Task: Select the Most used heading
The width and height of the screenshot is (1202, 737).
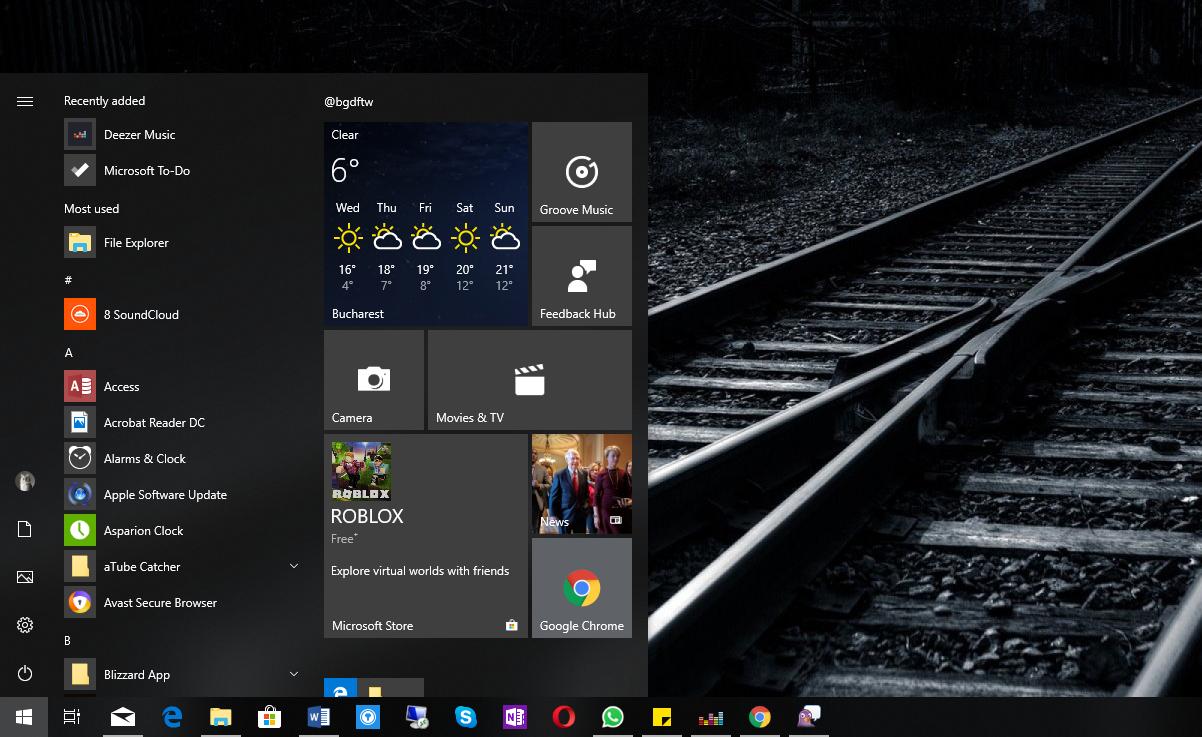Action: click(92, 209)
